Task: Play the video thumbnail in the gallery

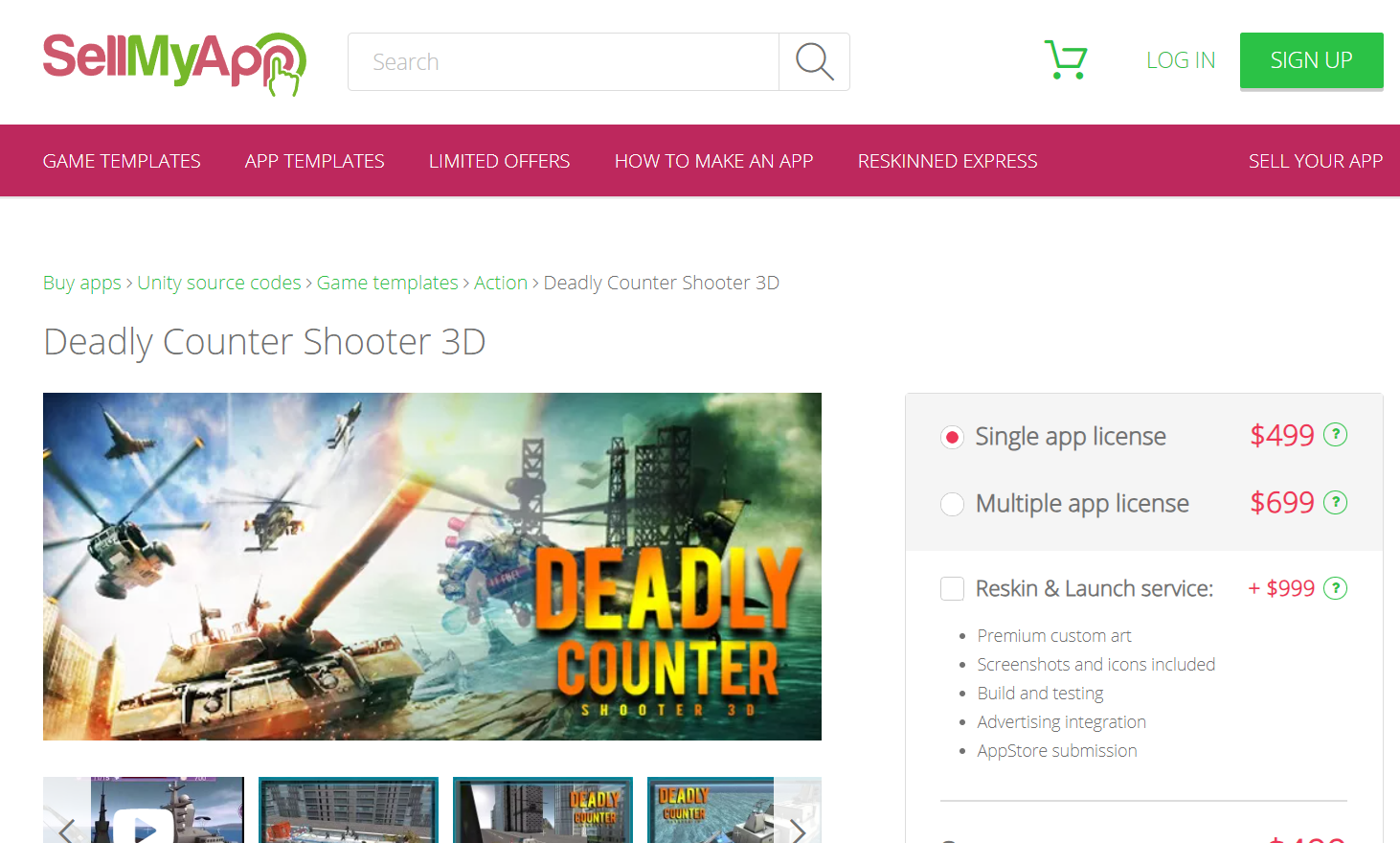Action: (144, 826)
